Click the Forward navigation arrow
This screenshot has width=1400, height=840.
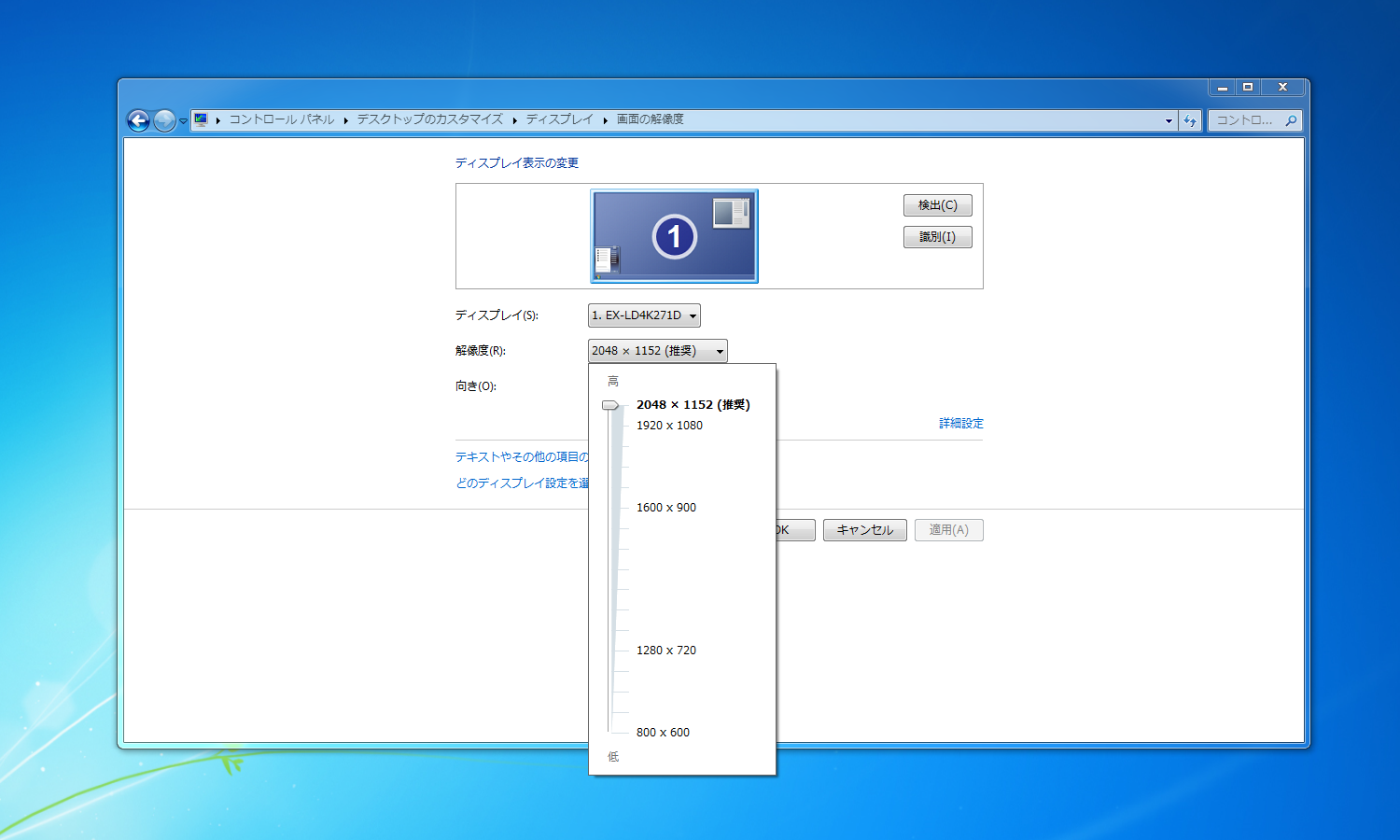pyautogui.click(x=164, y=120)
